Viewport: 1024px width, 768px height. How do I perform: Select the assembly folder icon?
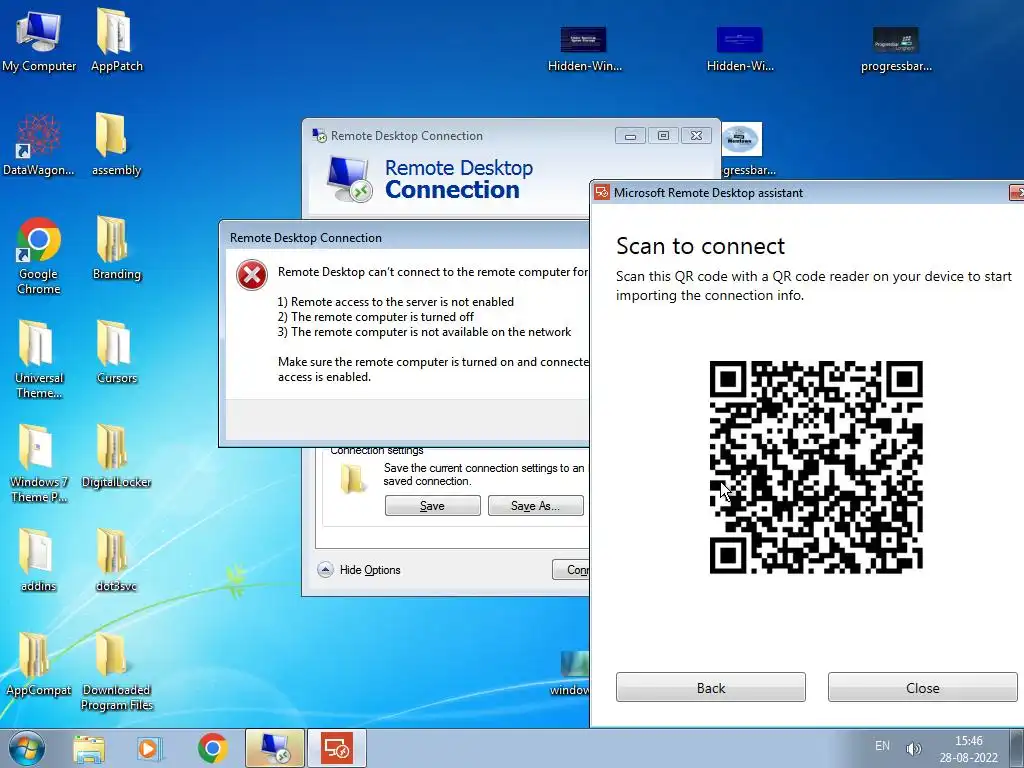(x=116, y=145)
